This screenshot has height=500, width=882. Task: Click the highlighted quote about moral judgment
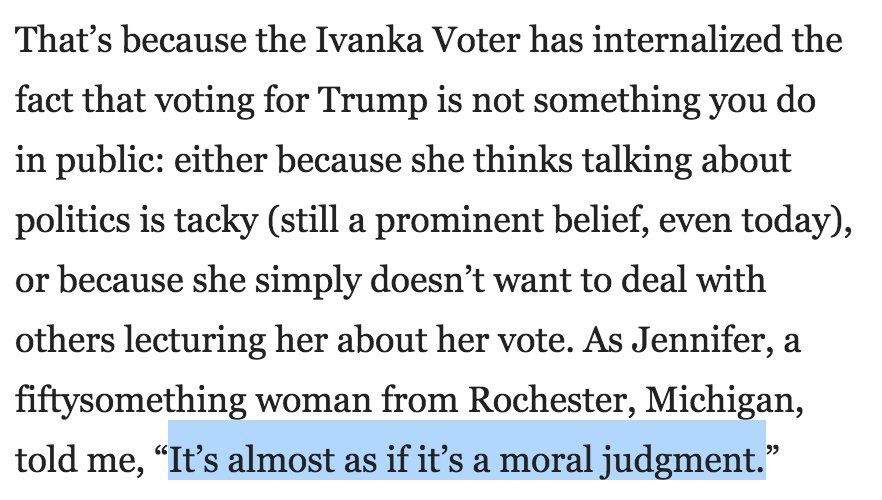click(x=466, y=461)
